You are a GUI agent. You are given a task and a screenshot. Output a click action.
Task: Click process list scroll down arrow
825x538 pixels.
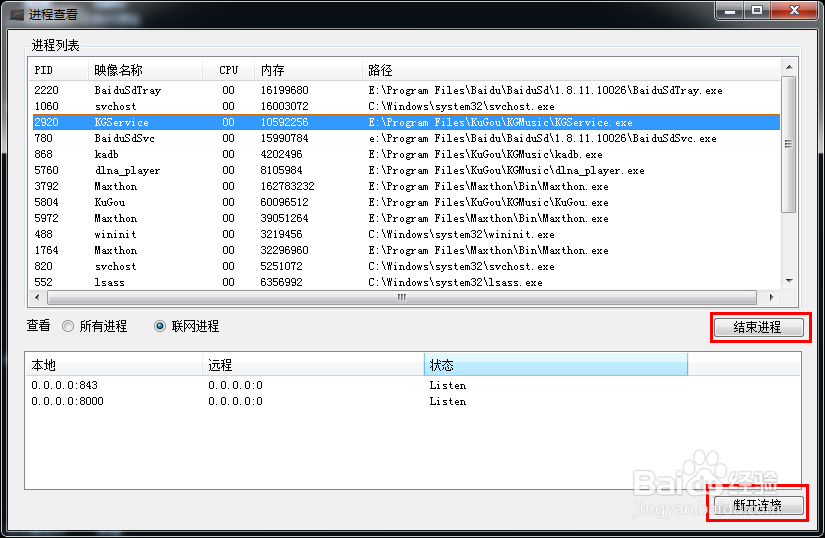[x=789, y=281]
